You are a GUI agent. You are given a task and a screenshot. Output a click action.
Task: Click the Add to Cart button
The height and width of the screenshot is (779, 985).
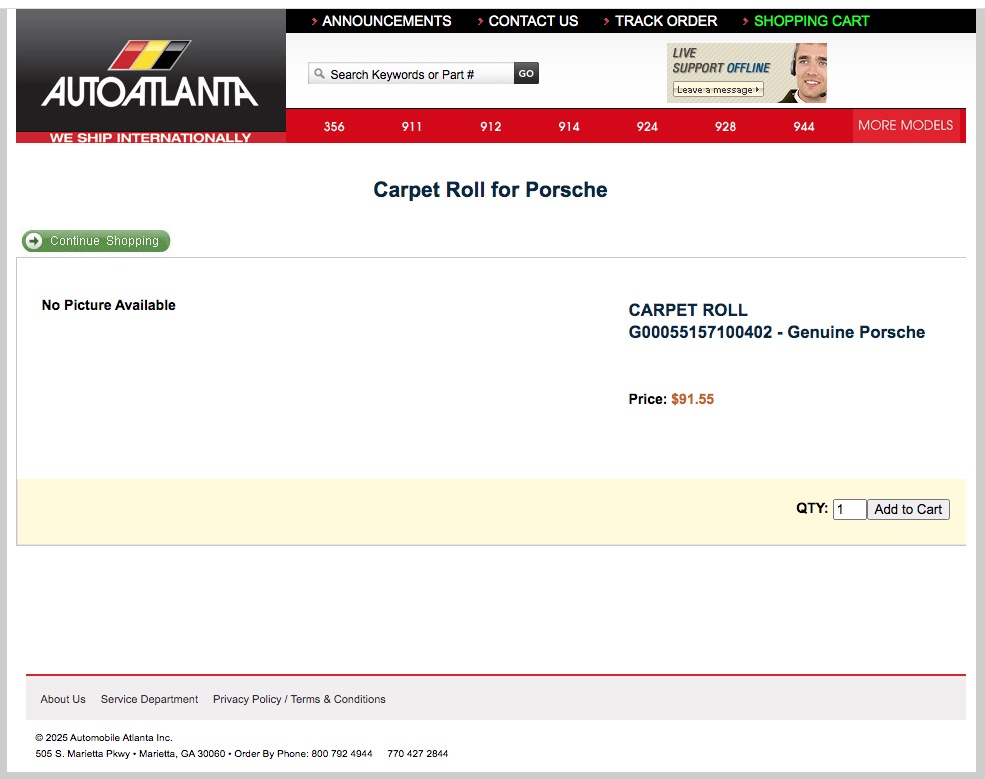pos(908,509)
